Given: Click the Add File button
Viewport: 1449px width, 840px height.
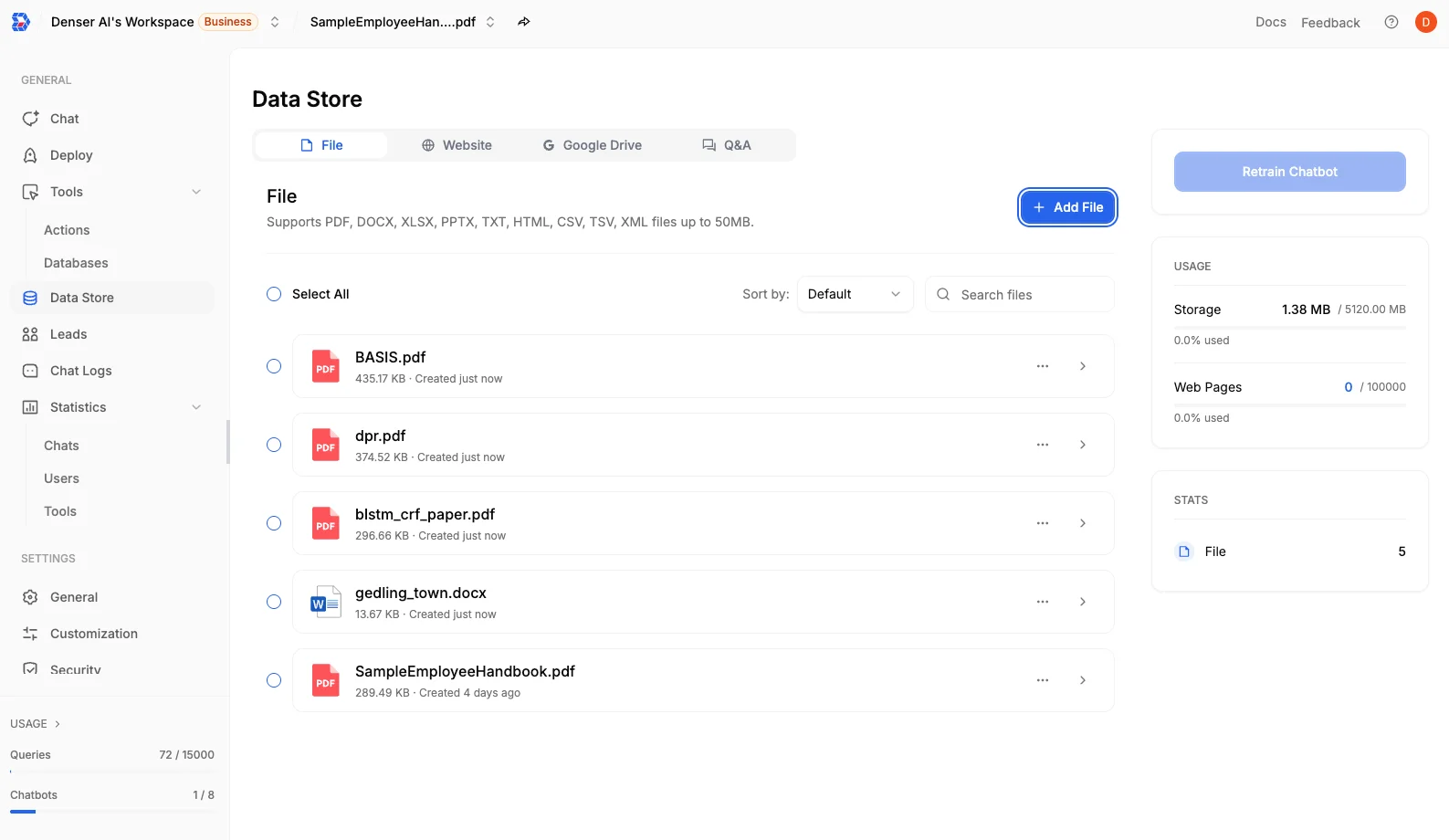Looking at the screenshot, I should 1067,207.
